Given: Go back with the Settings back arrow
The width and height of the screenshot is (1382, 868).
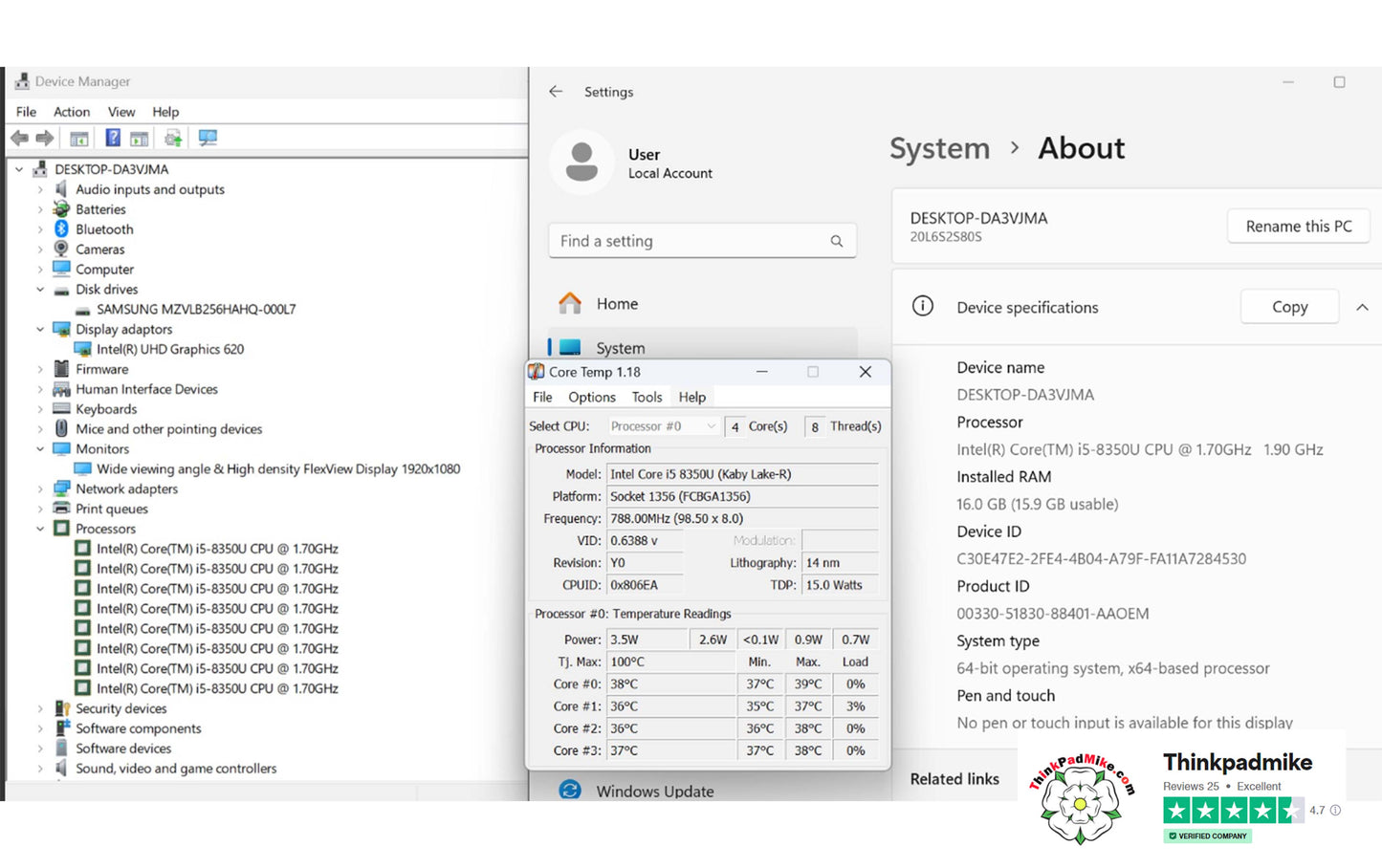Looking at the screenshot, I should point(556,92).
